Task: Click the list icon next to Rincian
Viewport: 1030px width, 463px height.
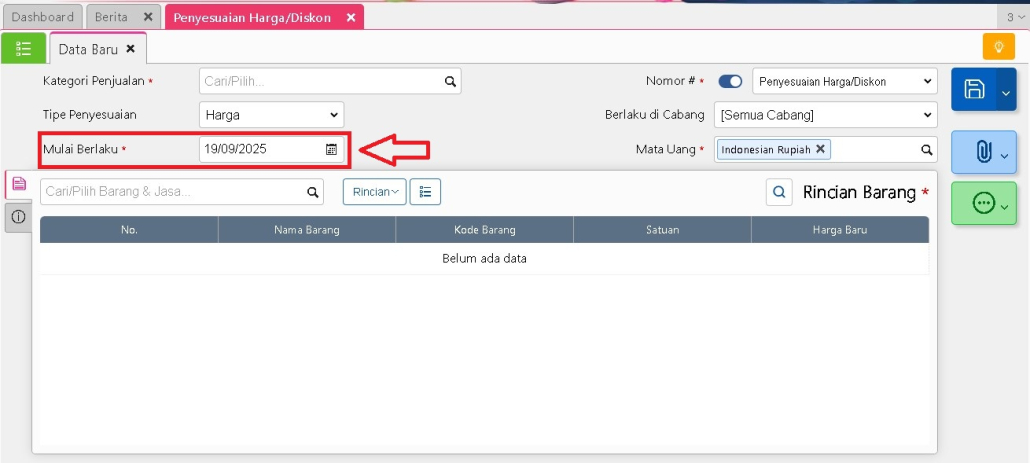Action: 425,192
